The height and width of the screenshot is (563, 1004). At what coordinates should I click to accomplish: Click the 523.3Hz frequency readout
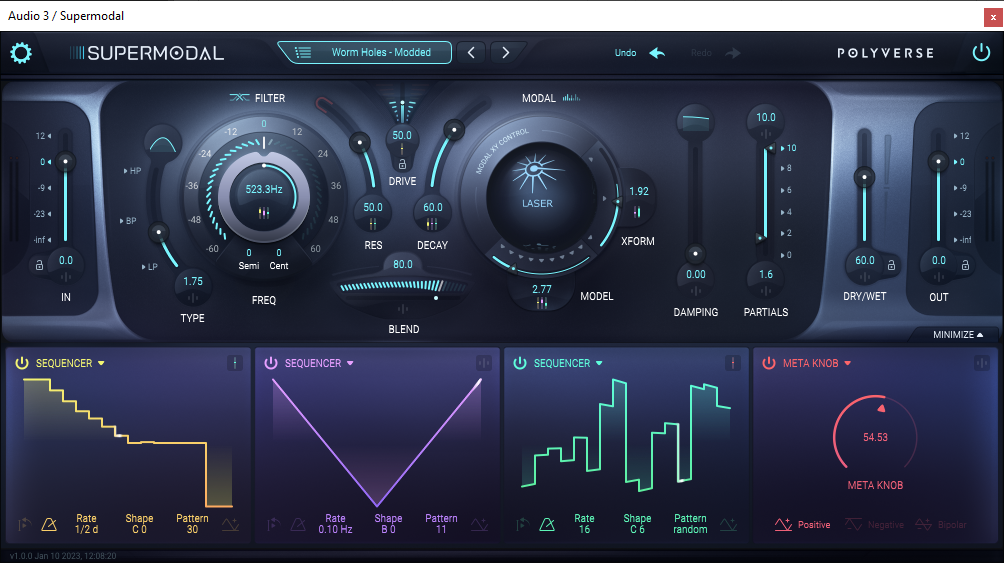[x=264, y=189]
